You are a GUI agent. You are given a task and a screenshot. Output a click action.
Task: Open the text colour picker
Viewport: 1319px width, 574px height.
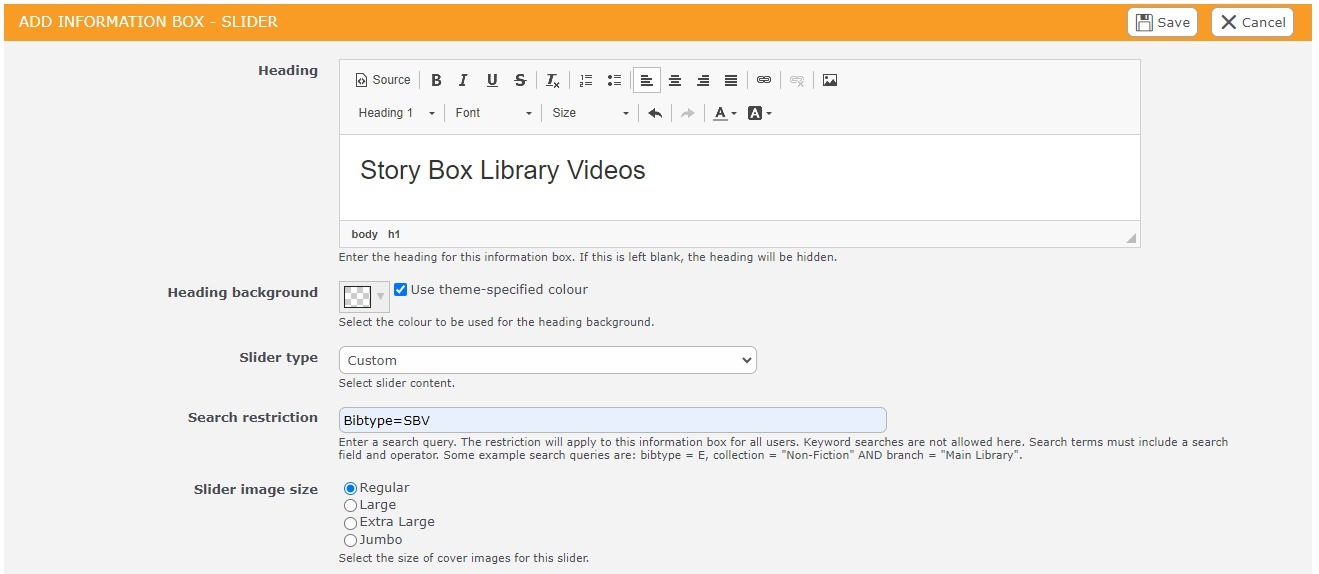(724, 113)
